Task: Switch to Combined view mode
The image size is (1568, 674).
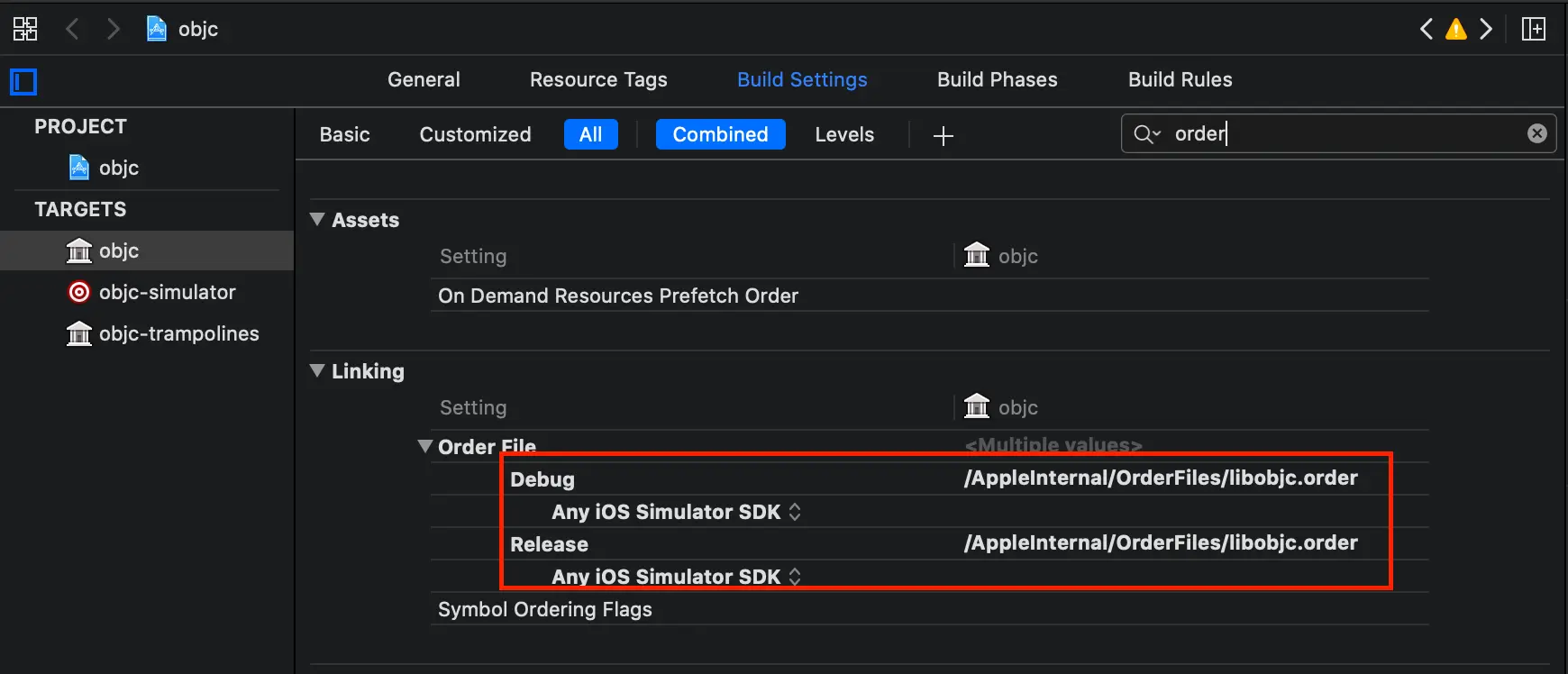Action: pyautogui.click(x=720, y=134)
